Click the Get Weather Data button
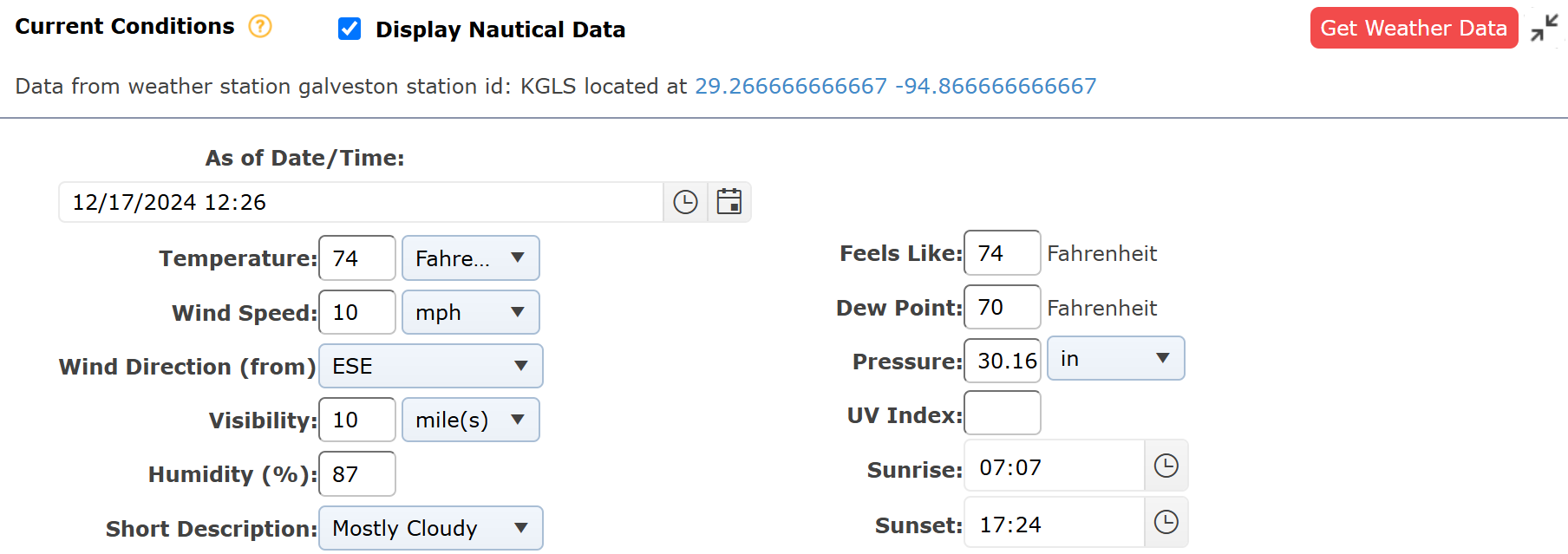The width and height of the screenshot is (1568, 554). pos(1413,28)
